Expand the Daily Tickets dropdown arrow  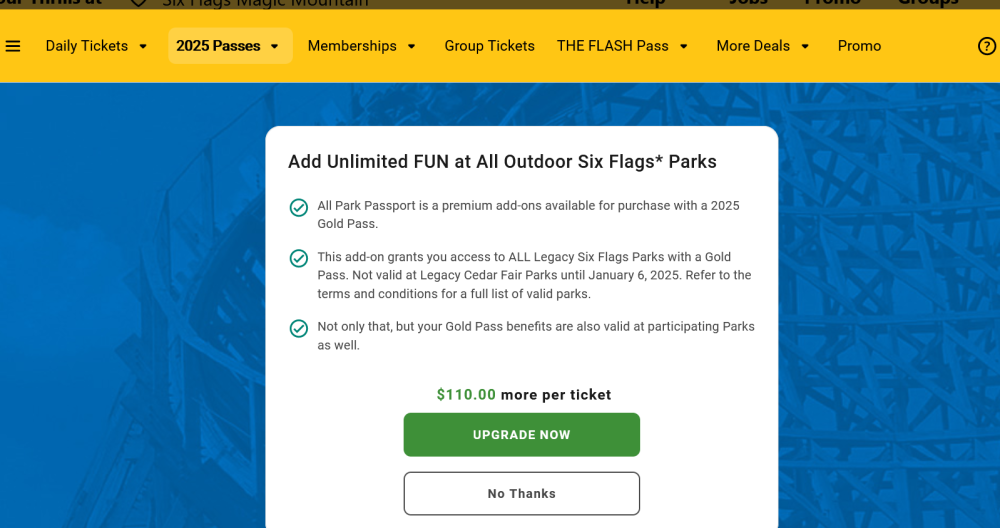(143, 46)
